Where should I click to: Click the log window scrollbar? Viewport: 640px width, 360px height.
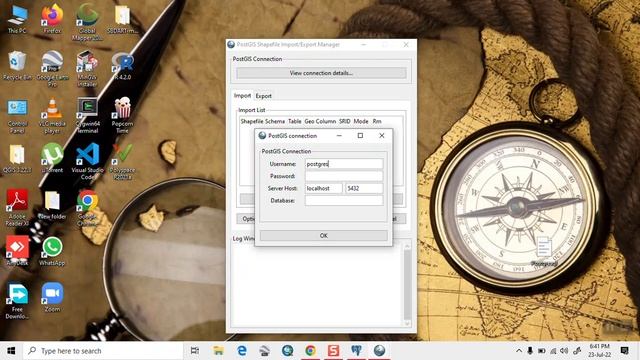[407, 284]
